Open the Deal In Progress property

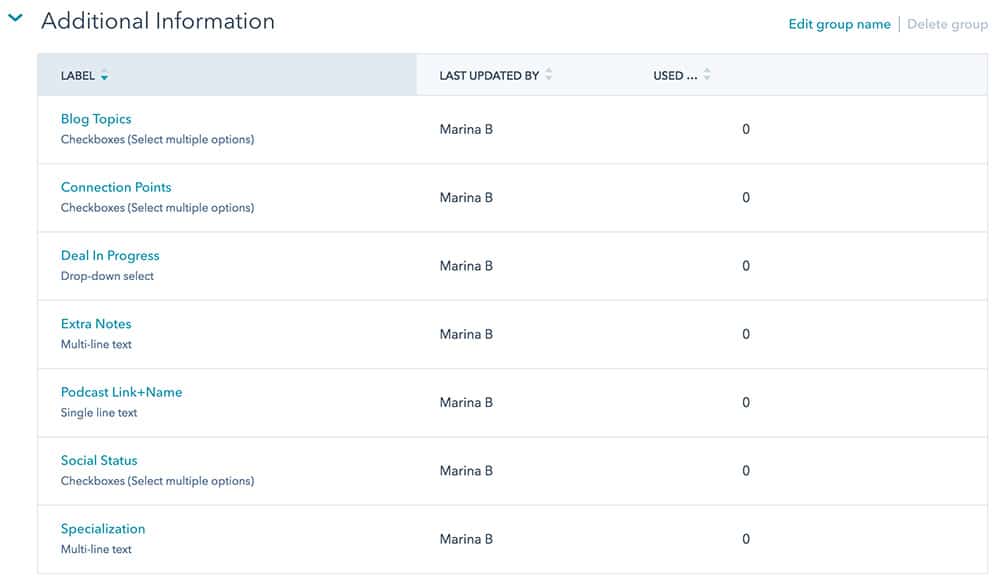tap(110, 255)
